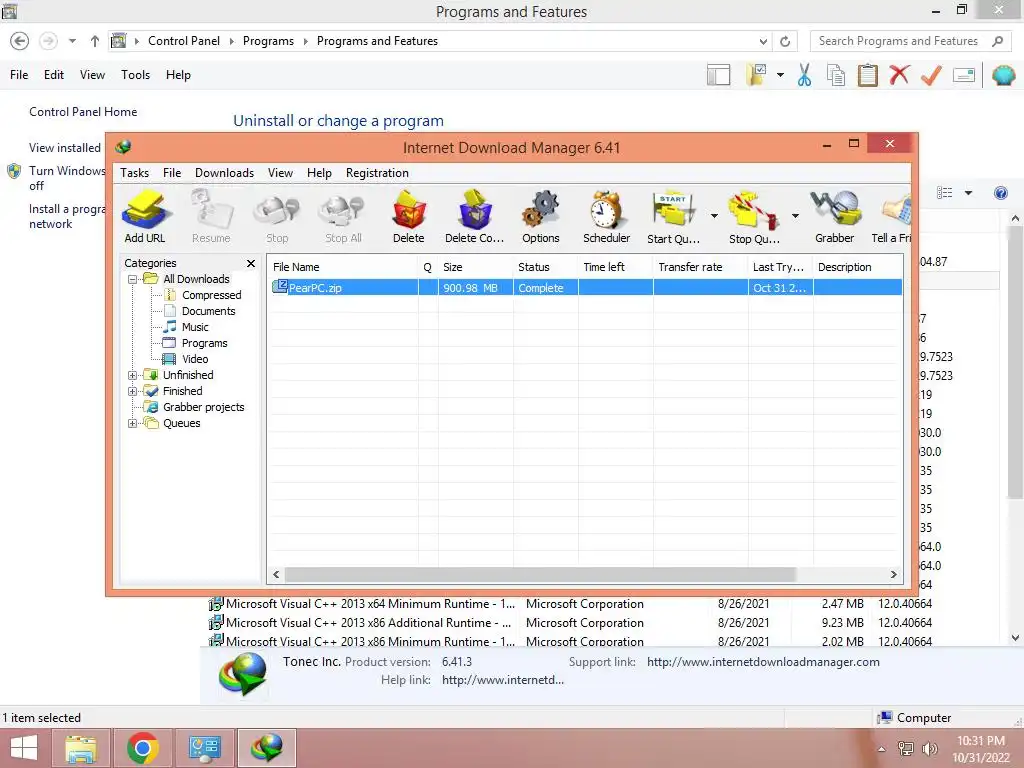Viewport: 1024px width, 768px height.
Task: Open the folder options dropdown arrow in toolbar
Action: [780, 75]
